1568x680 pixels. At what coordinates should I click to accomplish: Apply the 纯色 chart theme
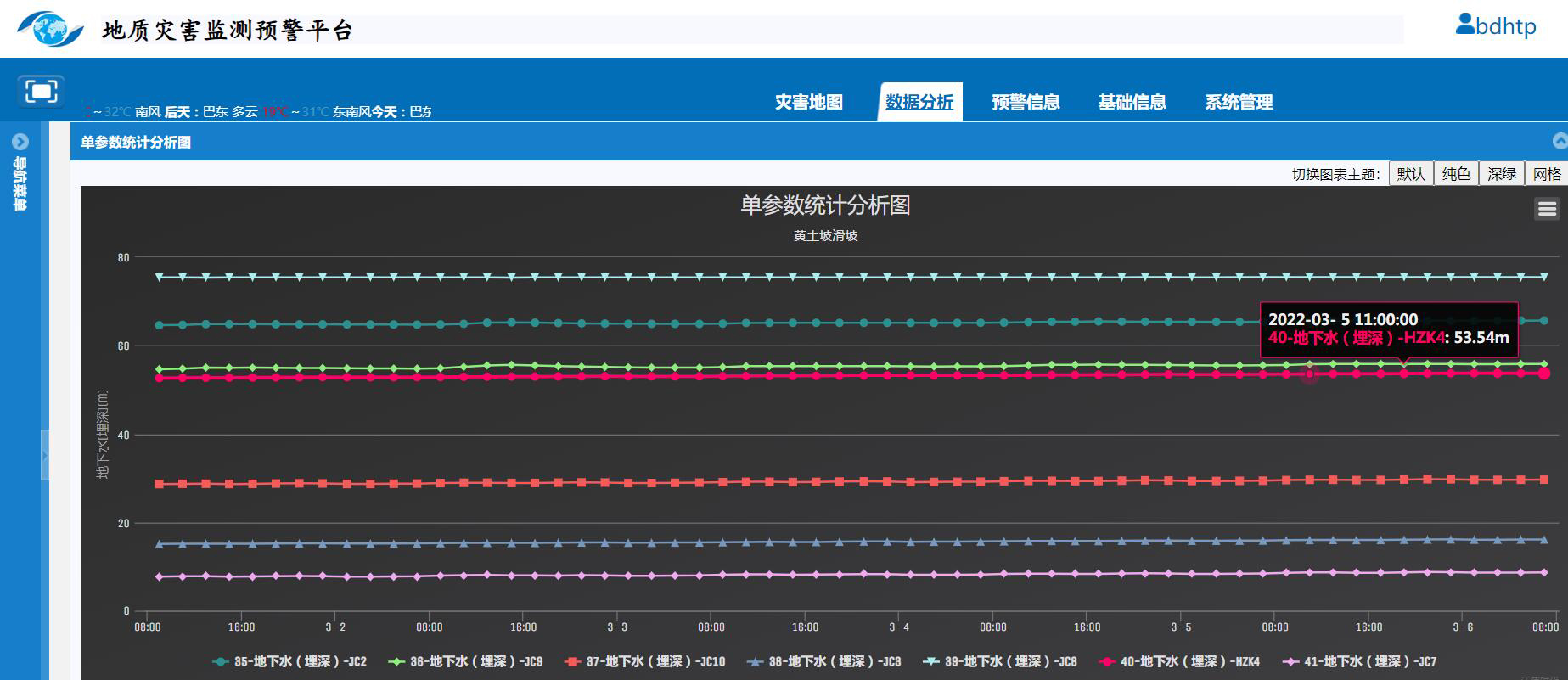pos(1456,174)
